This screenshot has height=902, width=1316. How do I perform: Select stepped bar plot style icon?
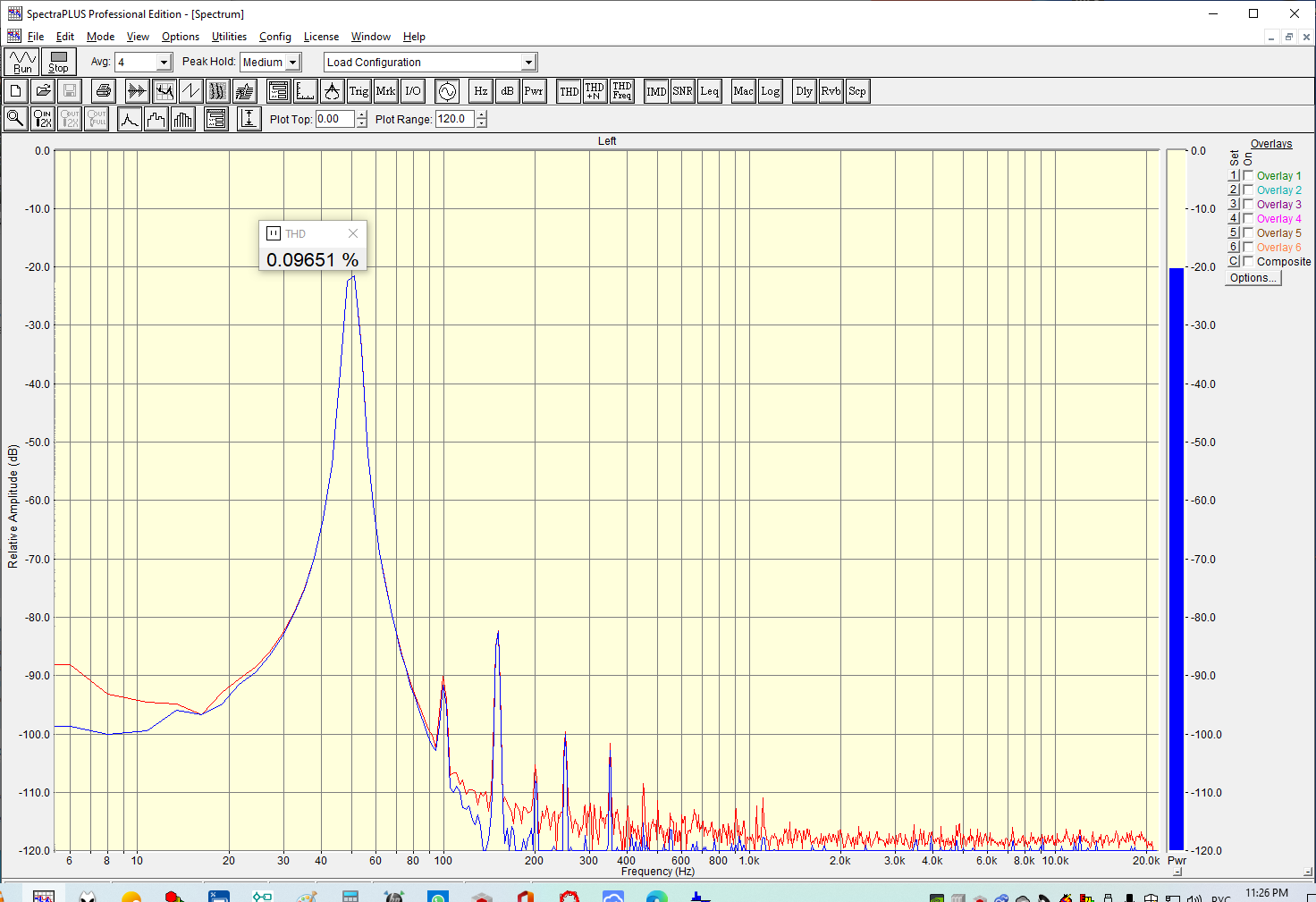(156, 119)
